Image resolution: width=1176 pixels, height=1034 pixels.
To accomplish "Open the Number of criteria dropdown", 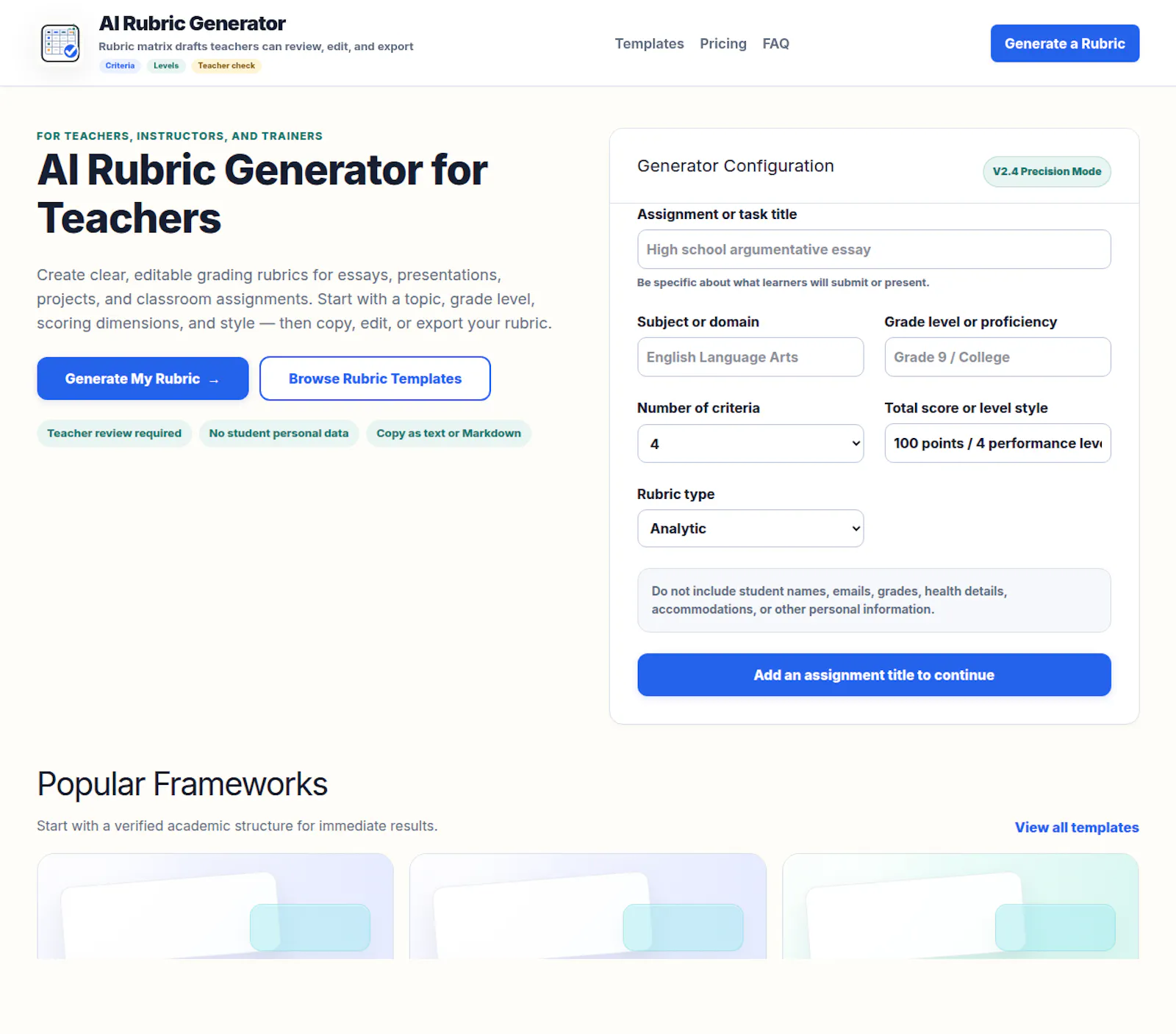I will pyautogui.click(x=750, y=443).
